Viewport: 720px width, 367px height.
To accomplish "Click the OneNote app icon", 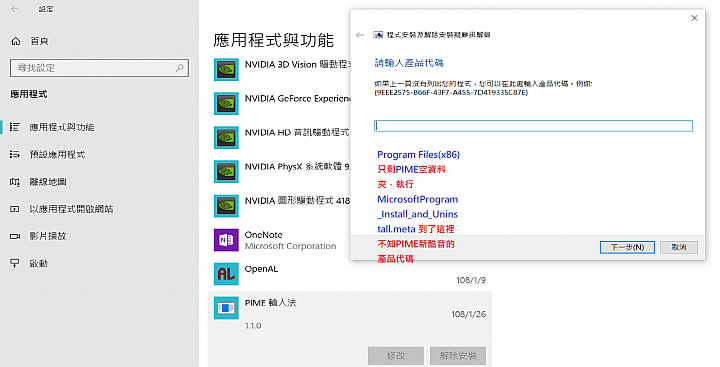I will point(226,240).
